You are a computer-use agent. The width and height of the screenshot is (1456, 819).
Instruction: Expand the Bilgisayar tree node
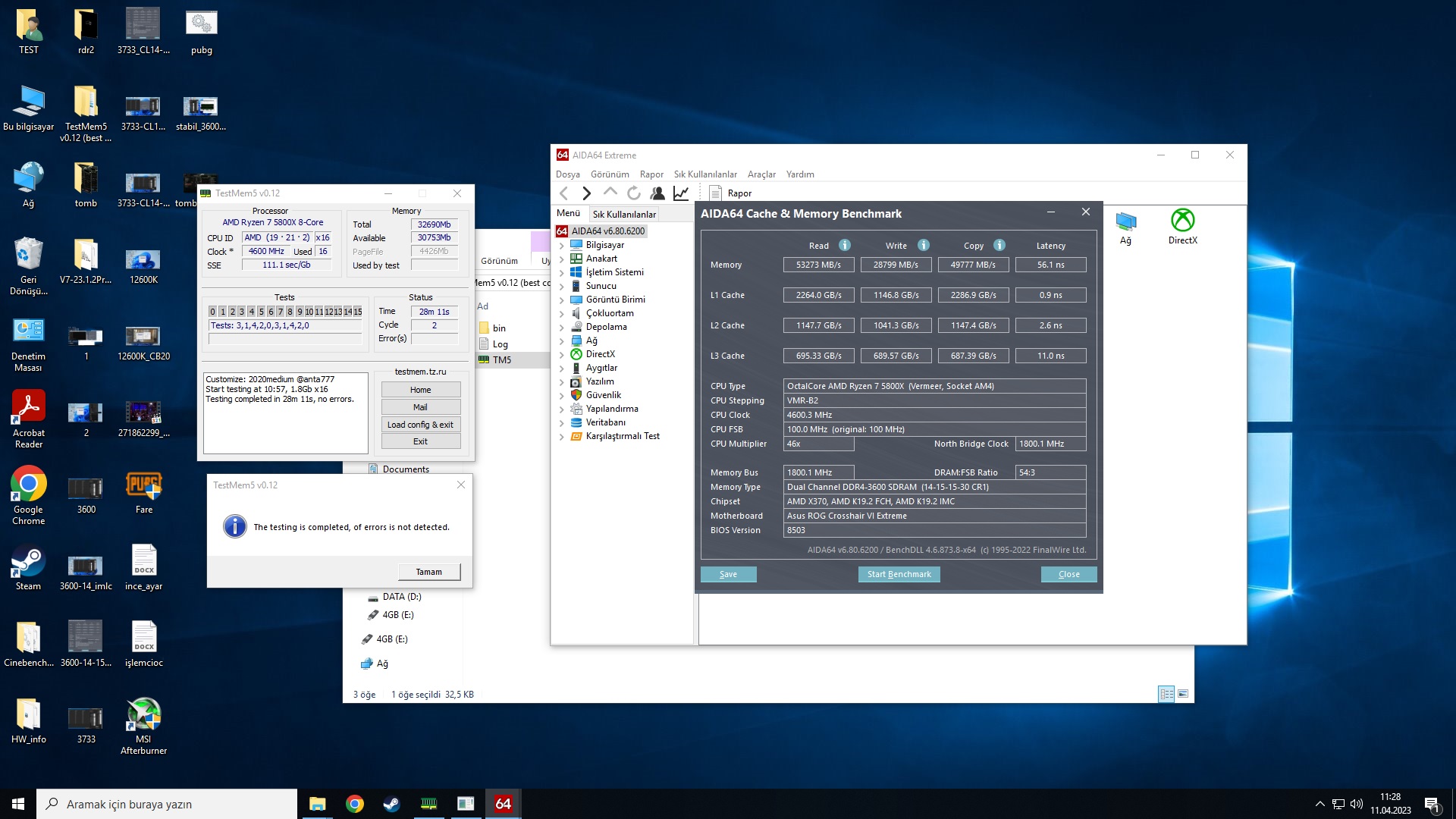click(x=561, y=246)
